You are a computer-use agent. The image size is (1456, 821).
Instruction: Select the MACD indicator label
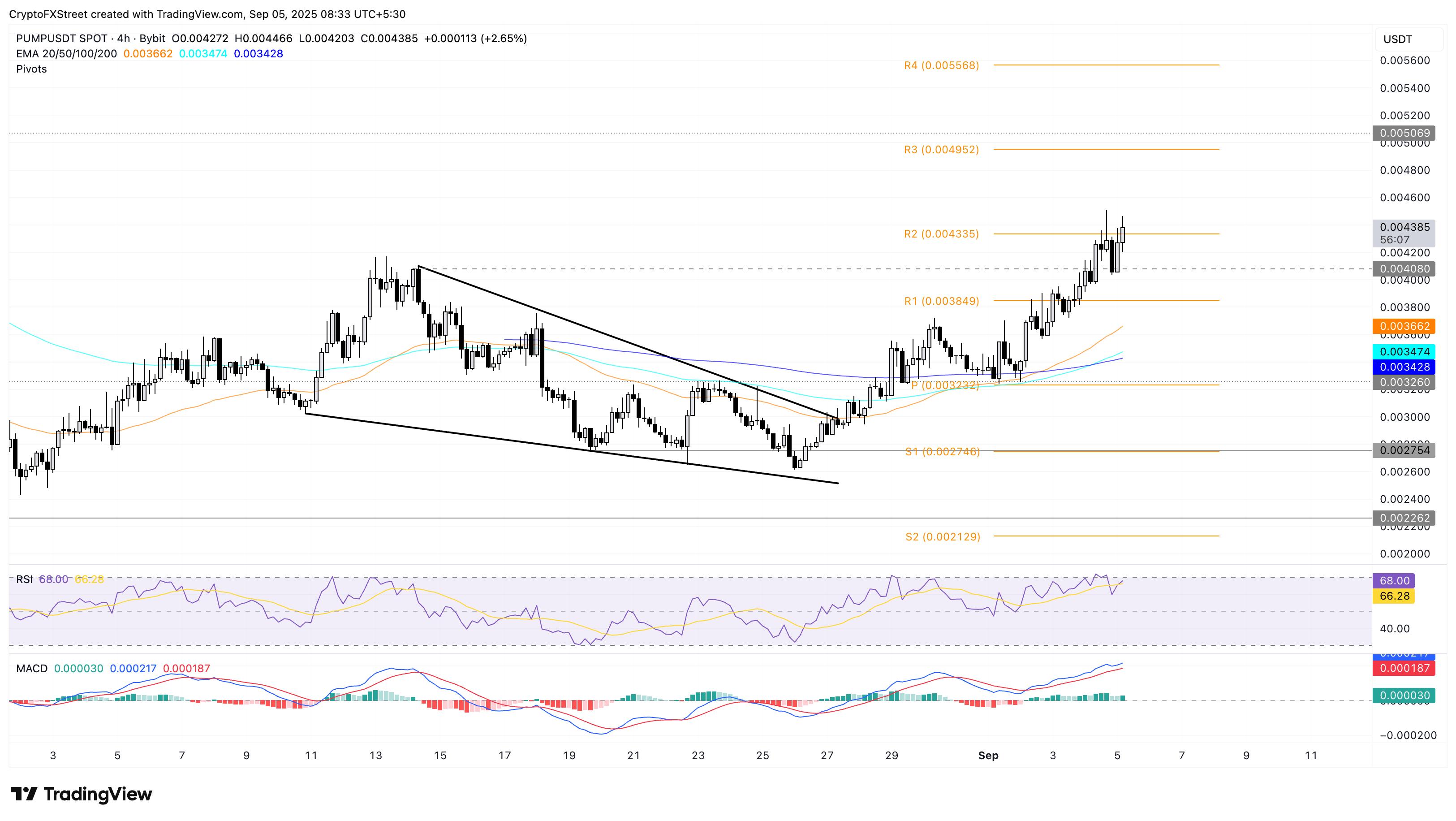[x=32, y=668]
